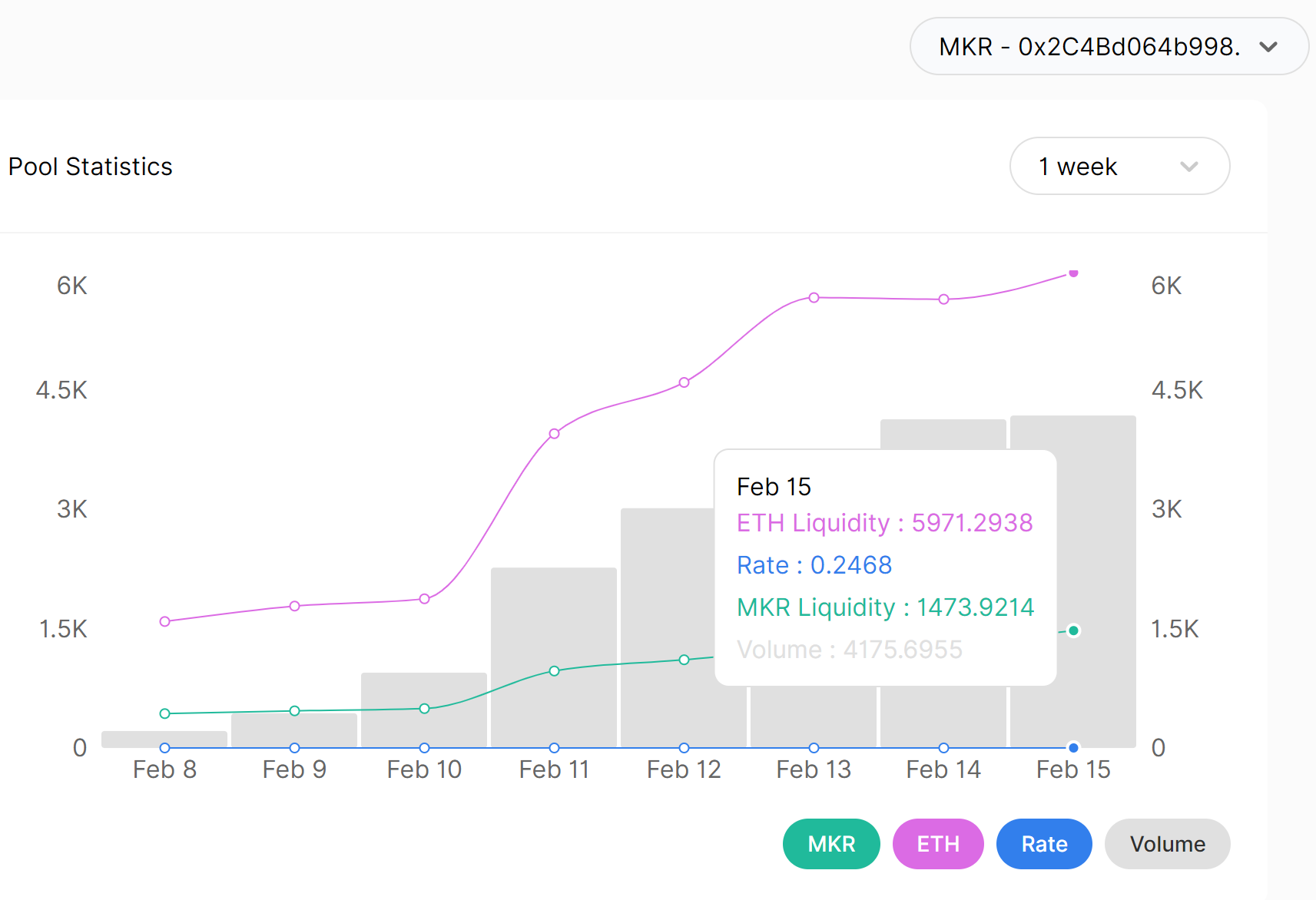Click the Rate data point for Feb 15

1073,748
